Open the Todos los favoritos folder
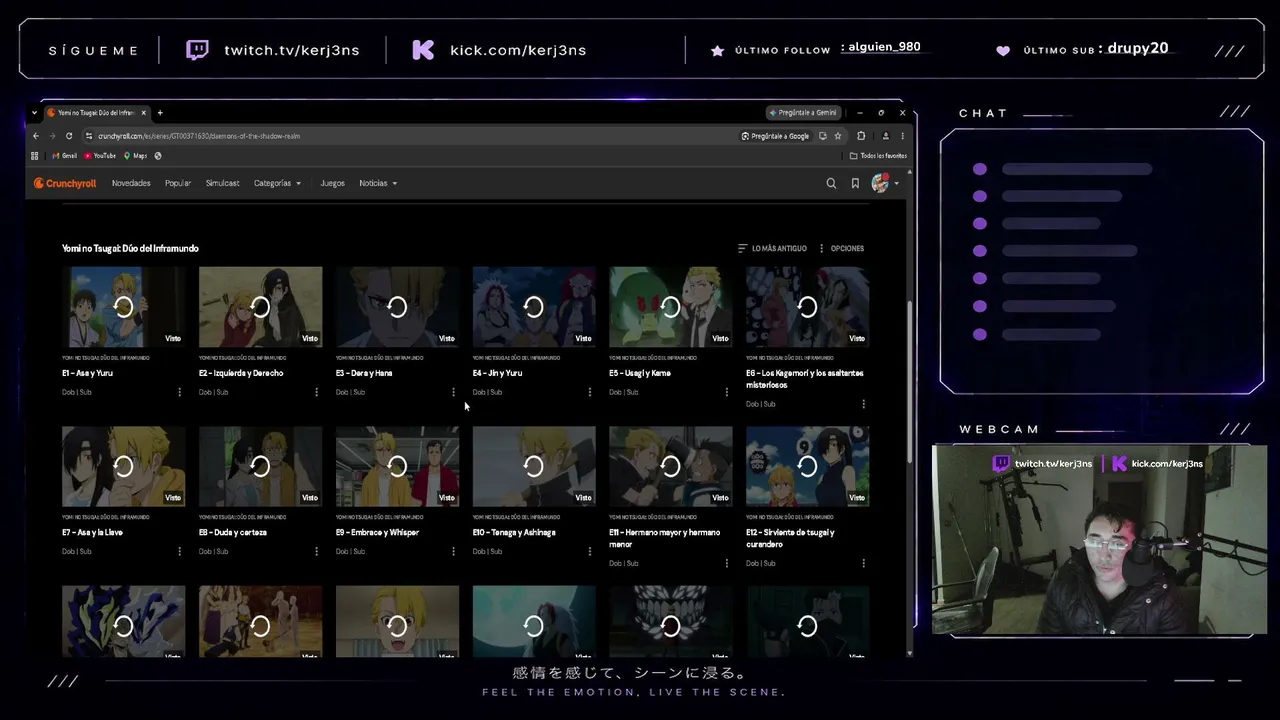The height and width of the screenshot is (720, 1280). pyautogui.click(x=879, y=156)
